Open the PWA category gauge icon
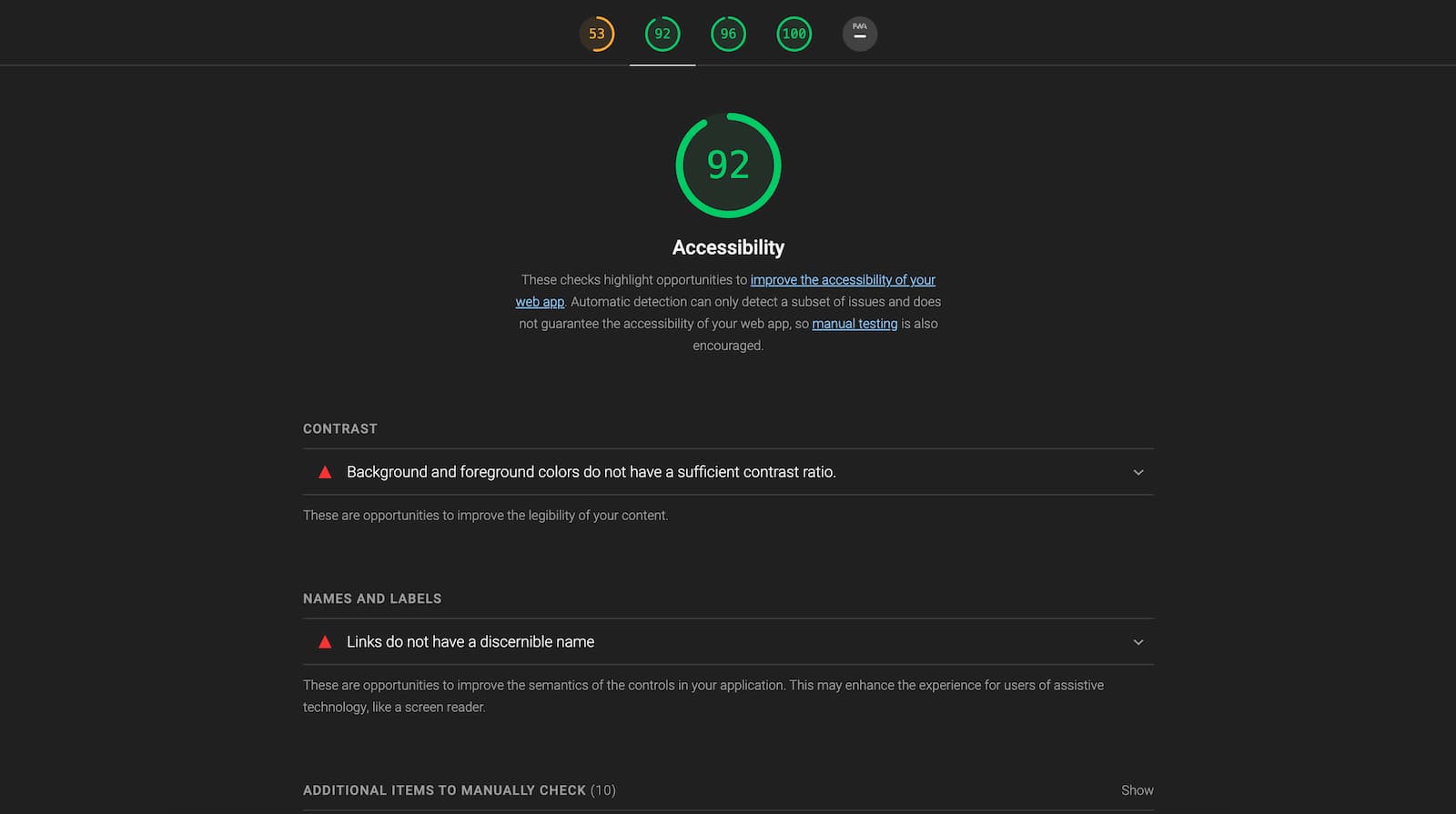This screenshot has height=814, width=1456. (x=860, y=34)
